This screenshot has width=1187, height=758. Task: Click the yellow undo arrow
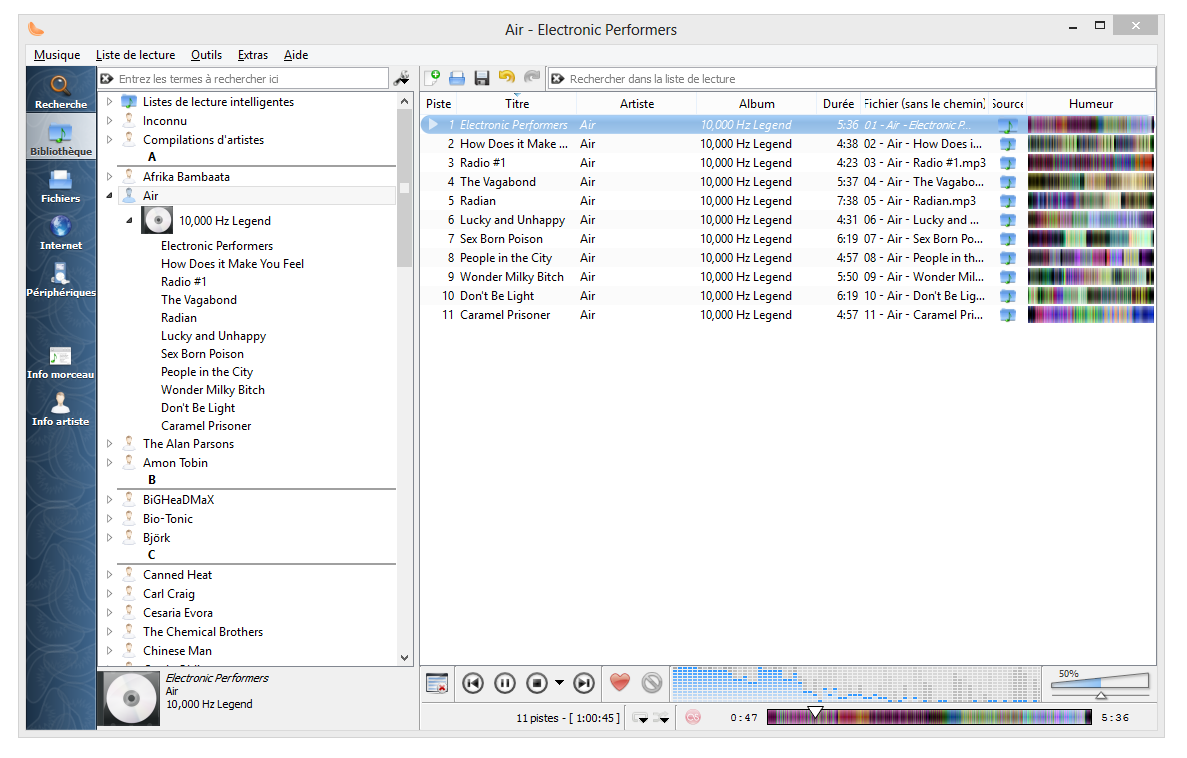[x=506, y=77]
